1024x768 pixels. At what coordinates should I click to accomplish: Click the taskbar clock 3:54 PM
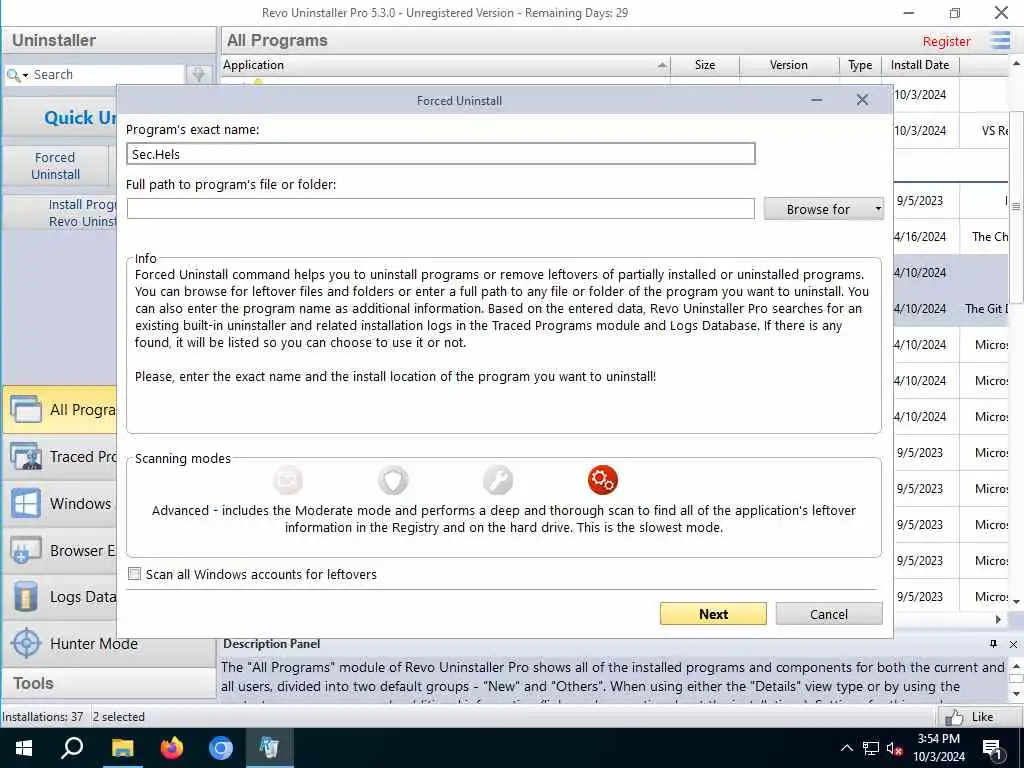point(938,739)
